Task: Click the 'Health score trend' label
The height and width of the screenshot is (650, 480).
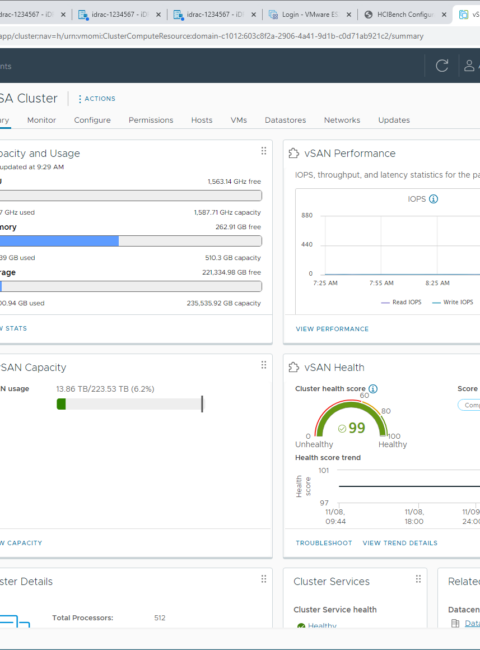Action: 328,458
